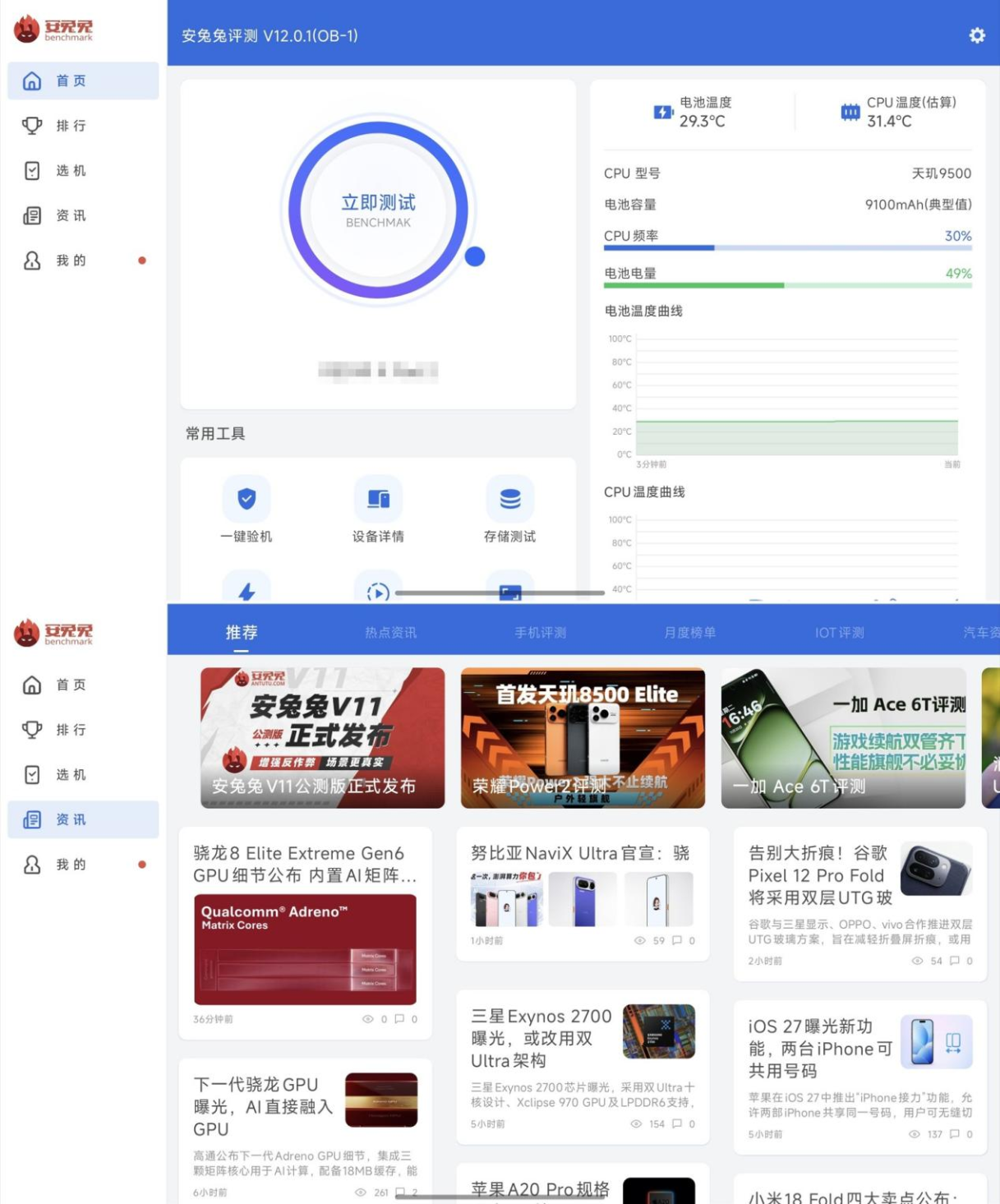The height and width of the screenshot is (1204, 1000).
Task: Switch to the 推荐 tab
Action: (242, 632)
